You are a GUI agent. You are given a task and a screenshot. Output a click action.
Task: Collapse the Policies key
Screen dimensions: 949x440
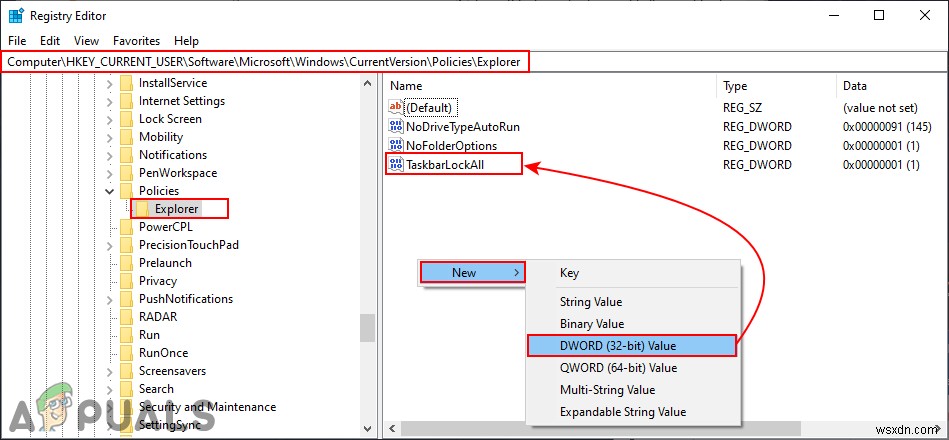(x=110, y=191)
